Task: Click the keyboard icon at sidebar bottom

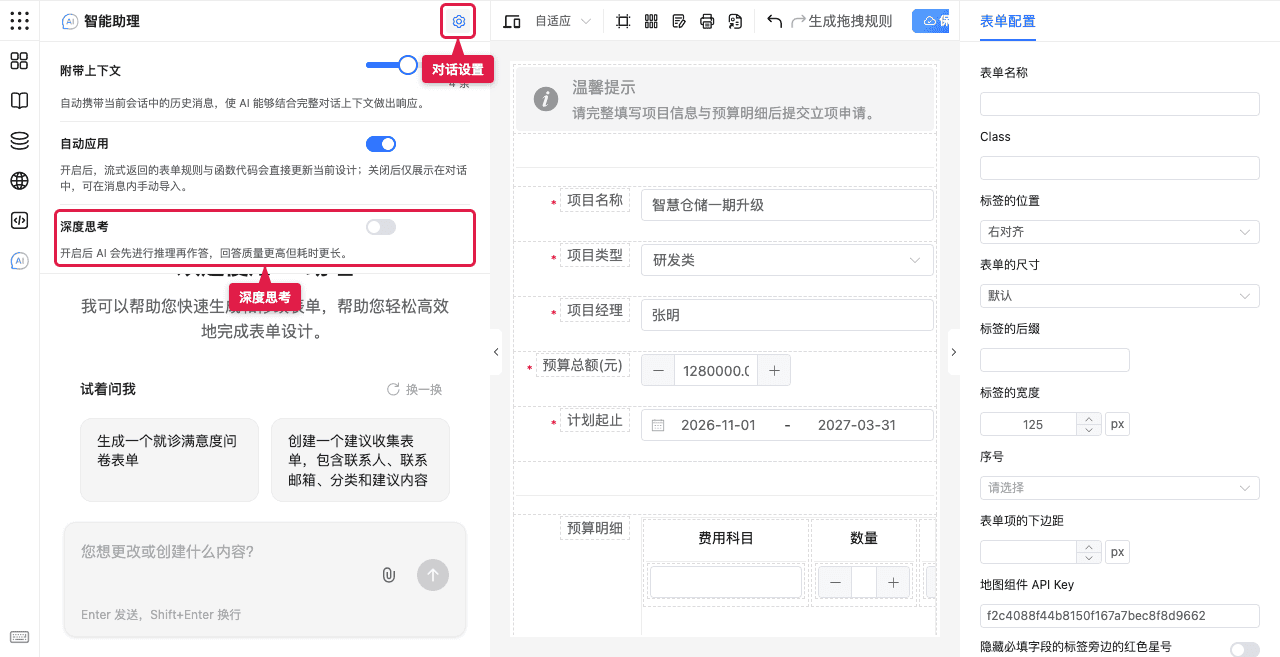Action: 19,637
